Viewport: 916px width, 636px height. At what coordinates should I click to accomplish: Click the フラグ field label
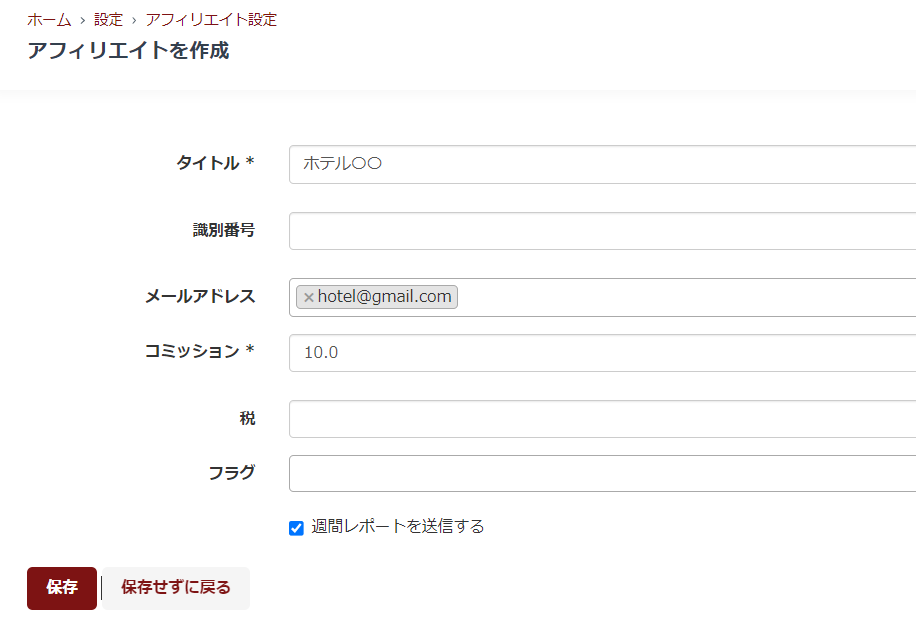point(231,473)
